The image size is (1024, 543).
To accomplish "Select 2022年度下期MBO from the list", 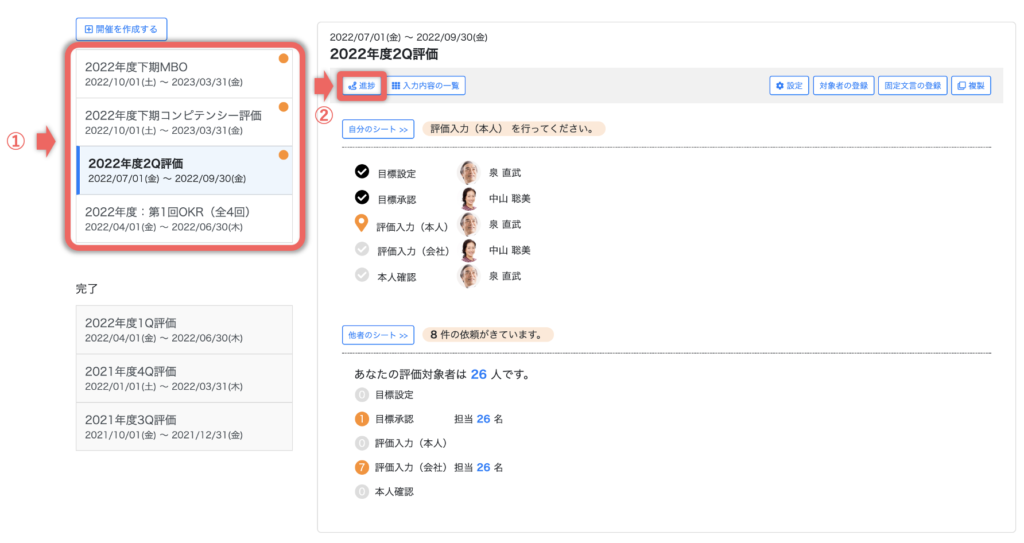I will click(x=184, y=73).
